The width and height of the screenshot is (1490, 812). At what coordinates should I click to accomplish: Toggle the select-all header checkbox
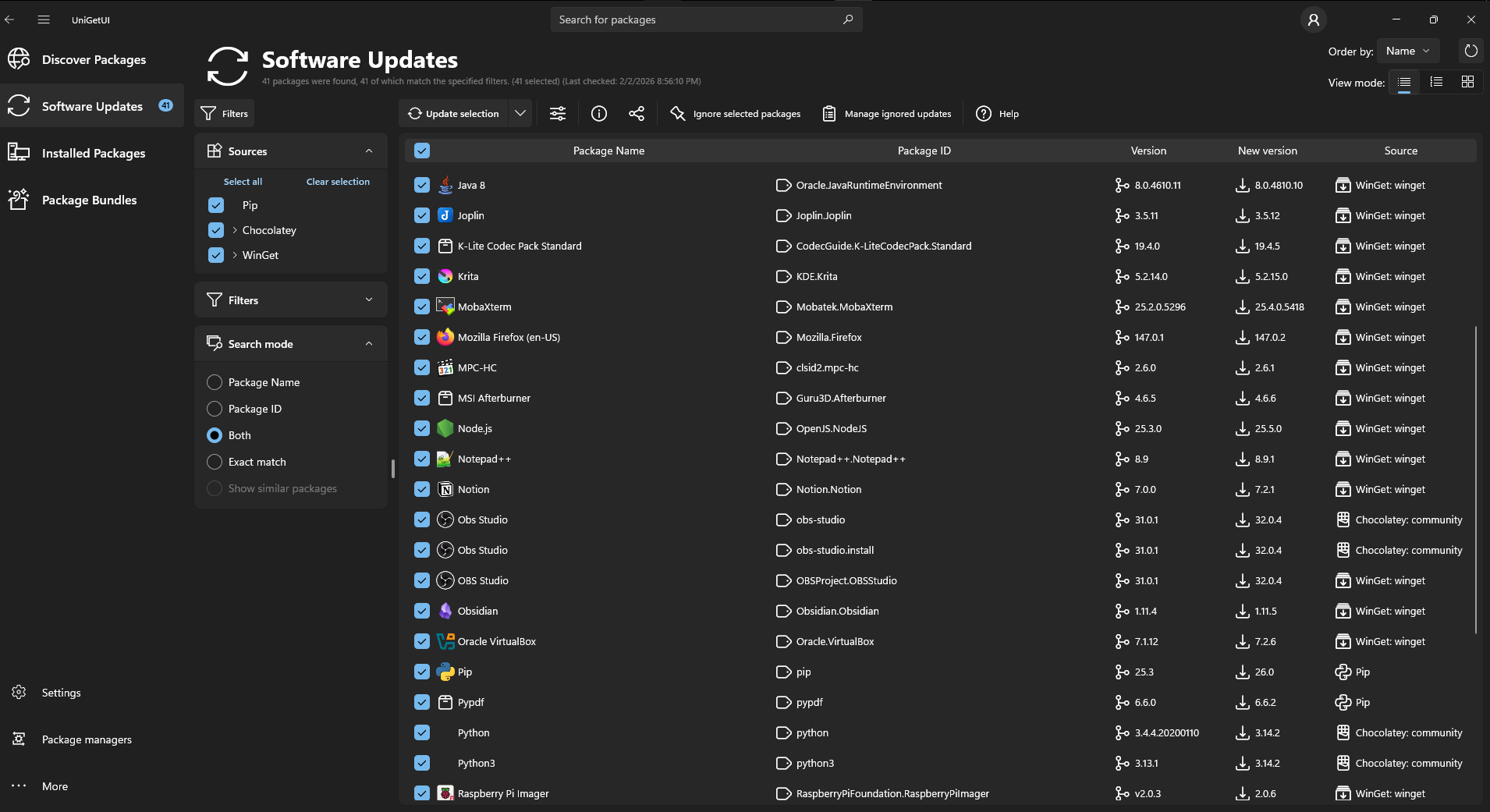tap(422, 151)
